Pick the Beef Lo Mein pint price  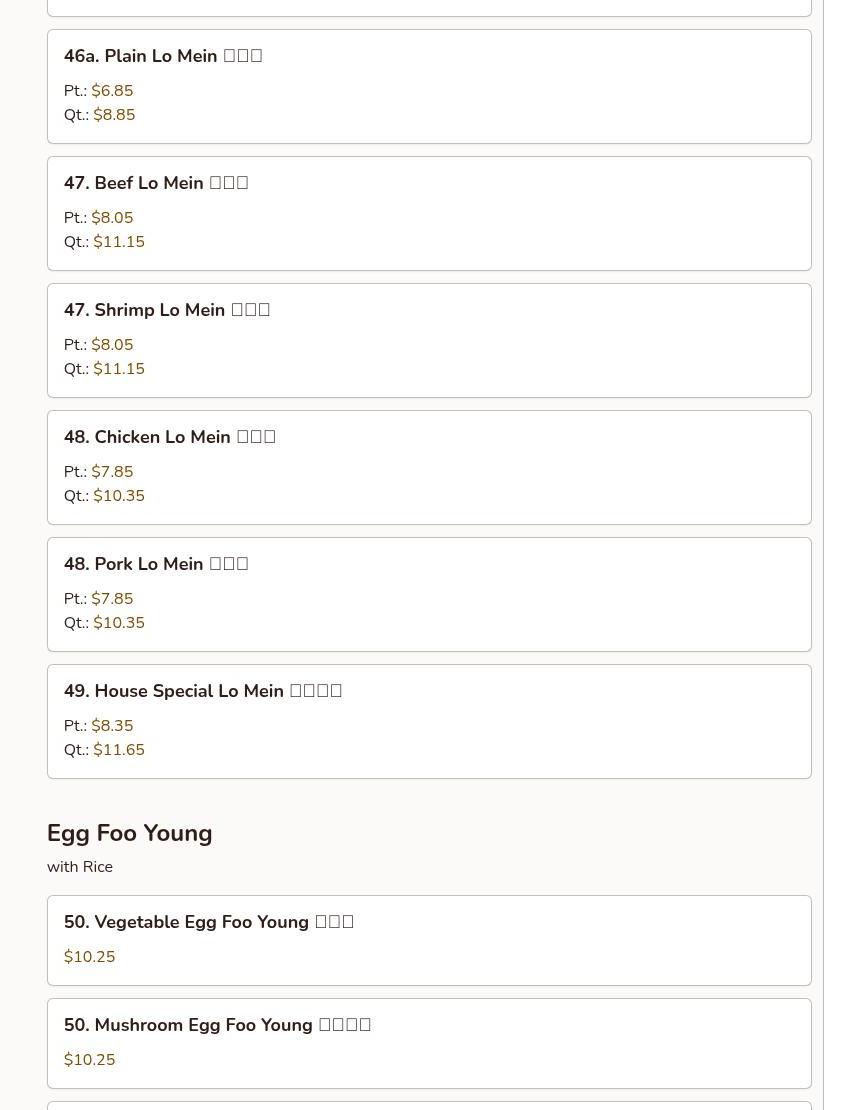(x=112, y=218)
